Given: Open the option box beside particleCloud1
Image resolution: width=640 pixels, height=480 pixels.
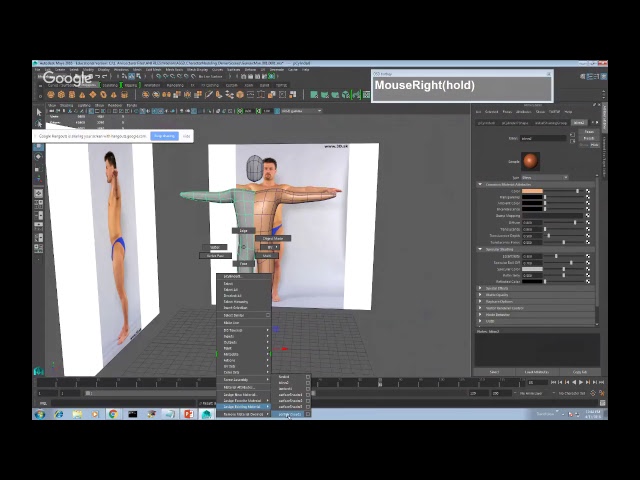Looking at the screenshot, I should tap(308, 414).
